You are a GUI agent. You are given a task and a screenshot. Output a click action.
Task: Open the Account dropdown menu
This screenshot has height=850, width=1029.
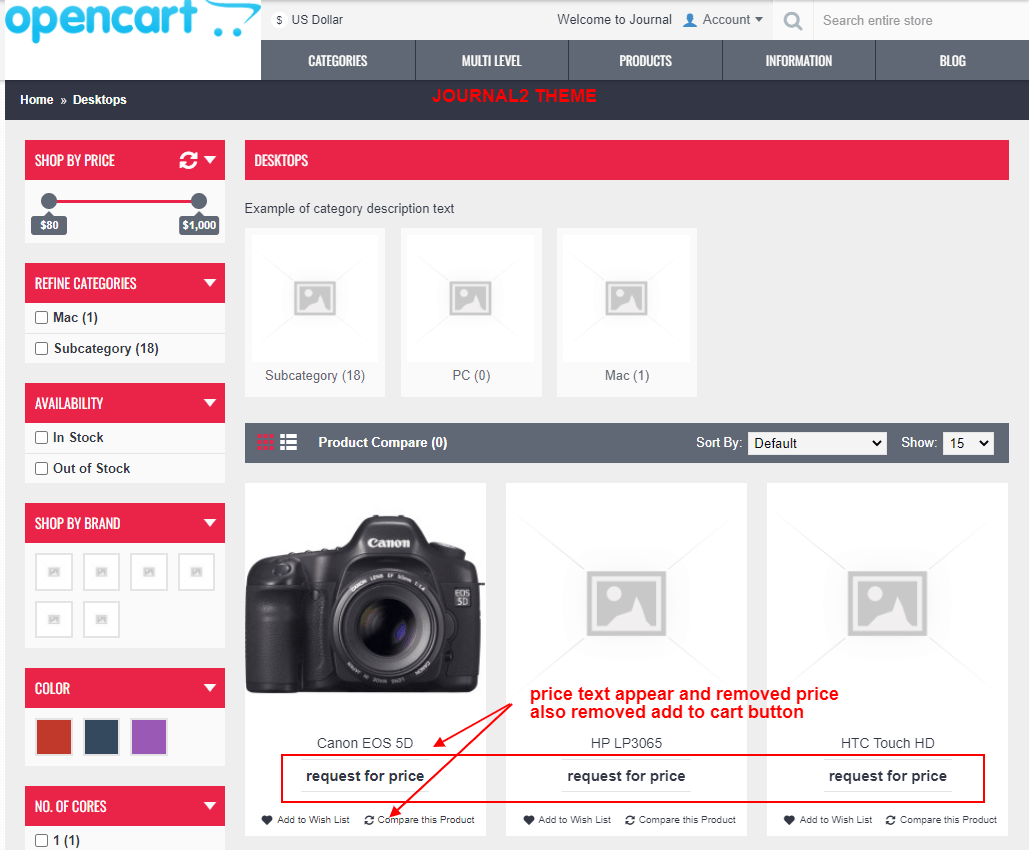pos(722,19)
